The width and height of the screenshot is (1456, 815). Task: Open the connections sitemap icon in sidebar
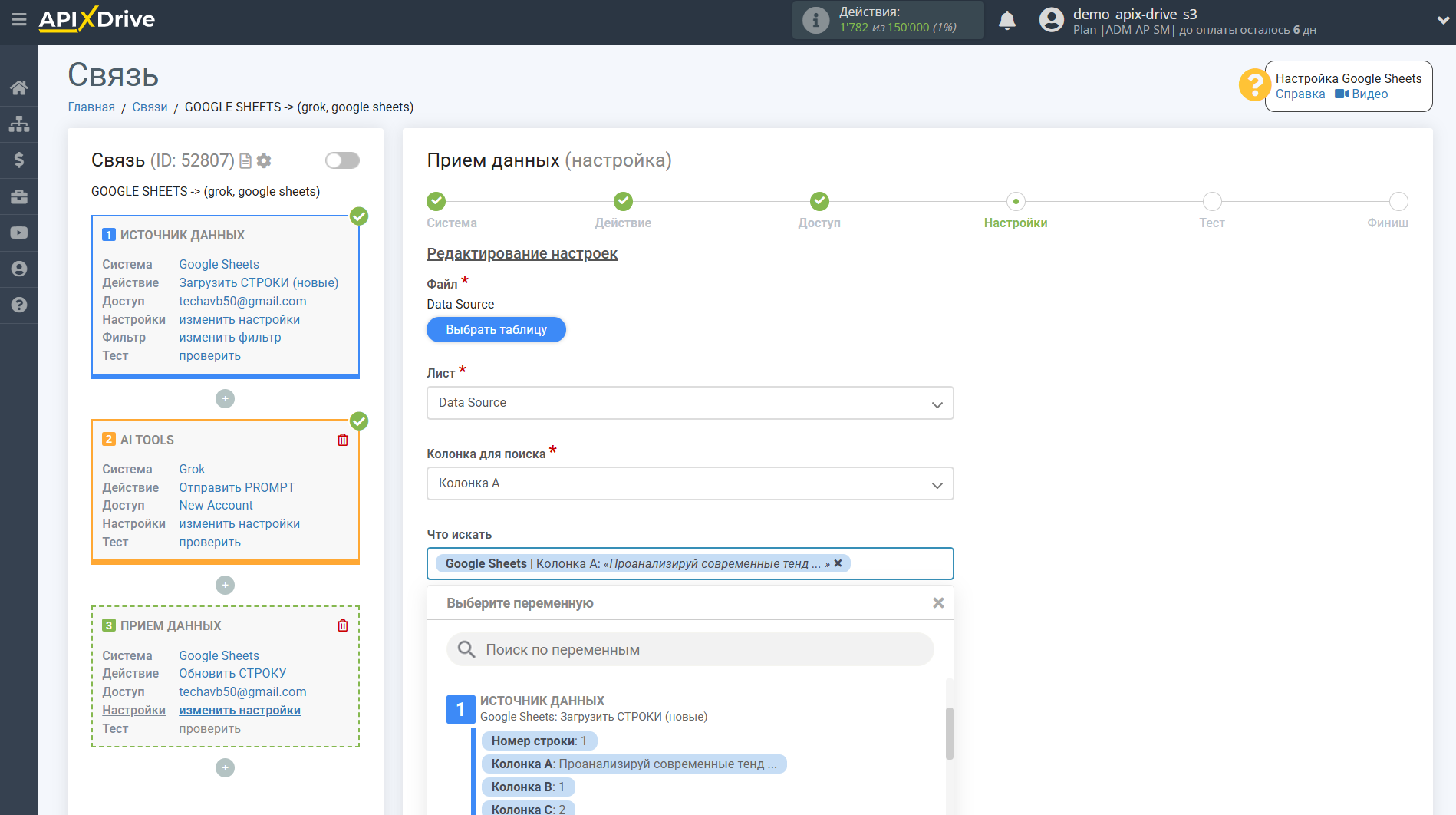19,124
